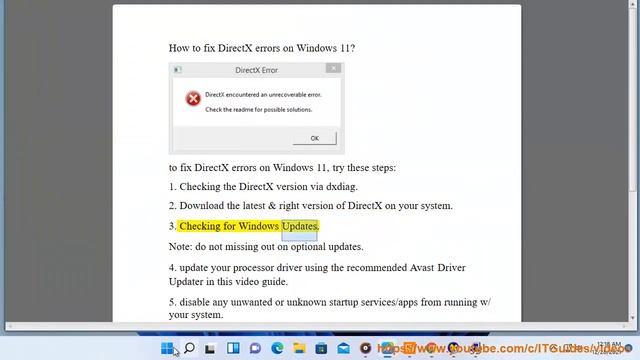Open Microsoft Store taskbar icon

pos(321,348)
